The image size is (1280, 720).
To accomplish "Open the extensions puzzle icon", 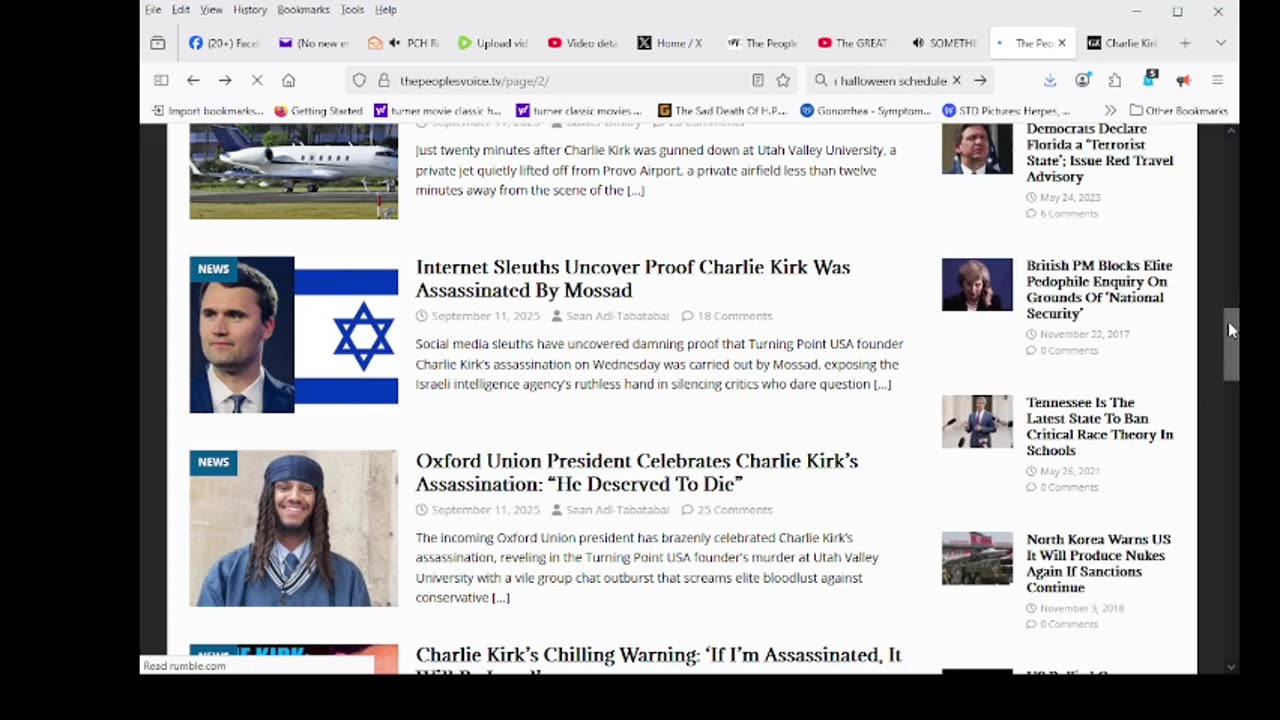I will coord(1115,80).
